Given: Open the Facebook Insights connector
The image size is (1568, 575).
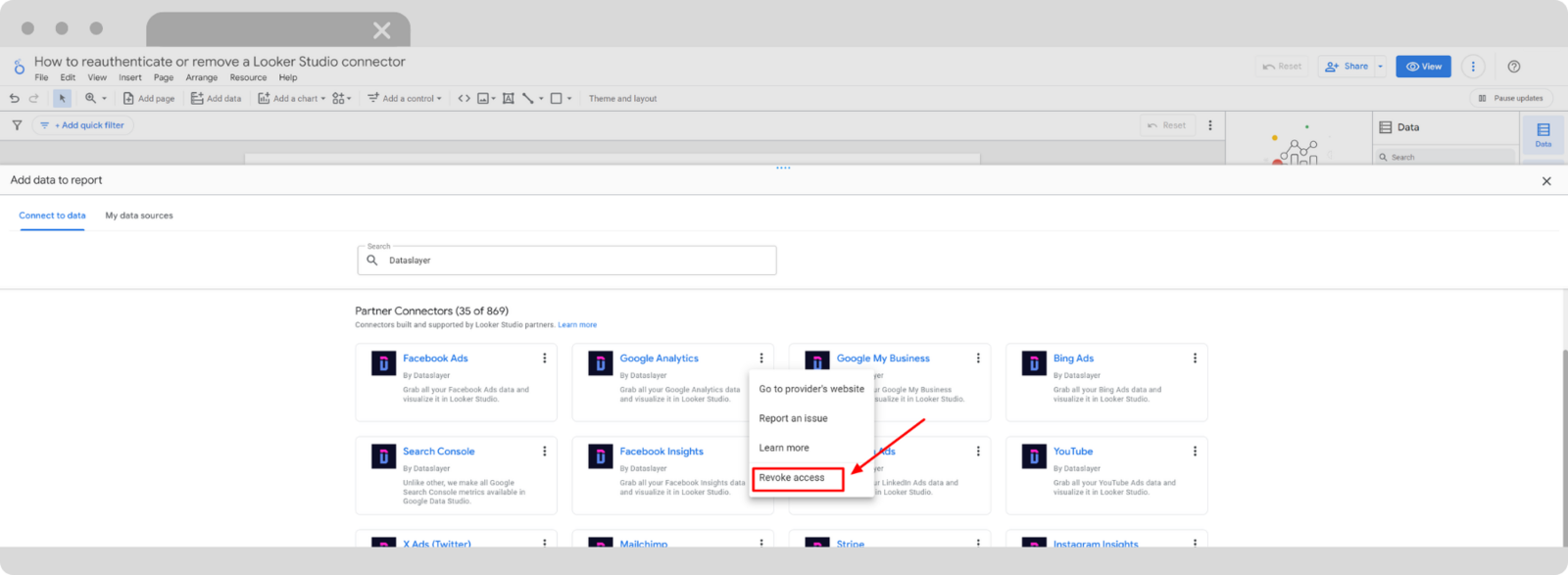Looking at the screenshot, I should pos(661,452).
